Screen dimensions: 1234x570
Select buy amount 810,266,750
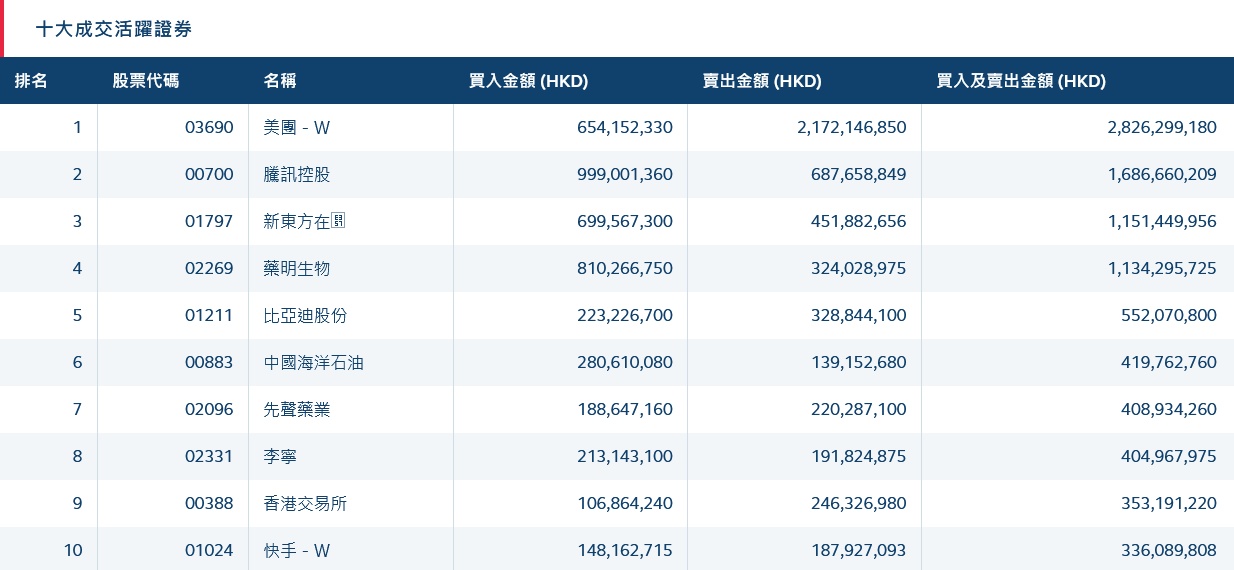[x=625, y=268]
